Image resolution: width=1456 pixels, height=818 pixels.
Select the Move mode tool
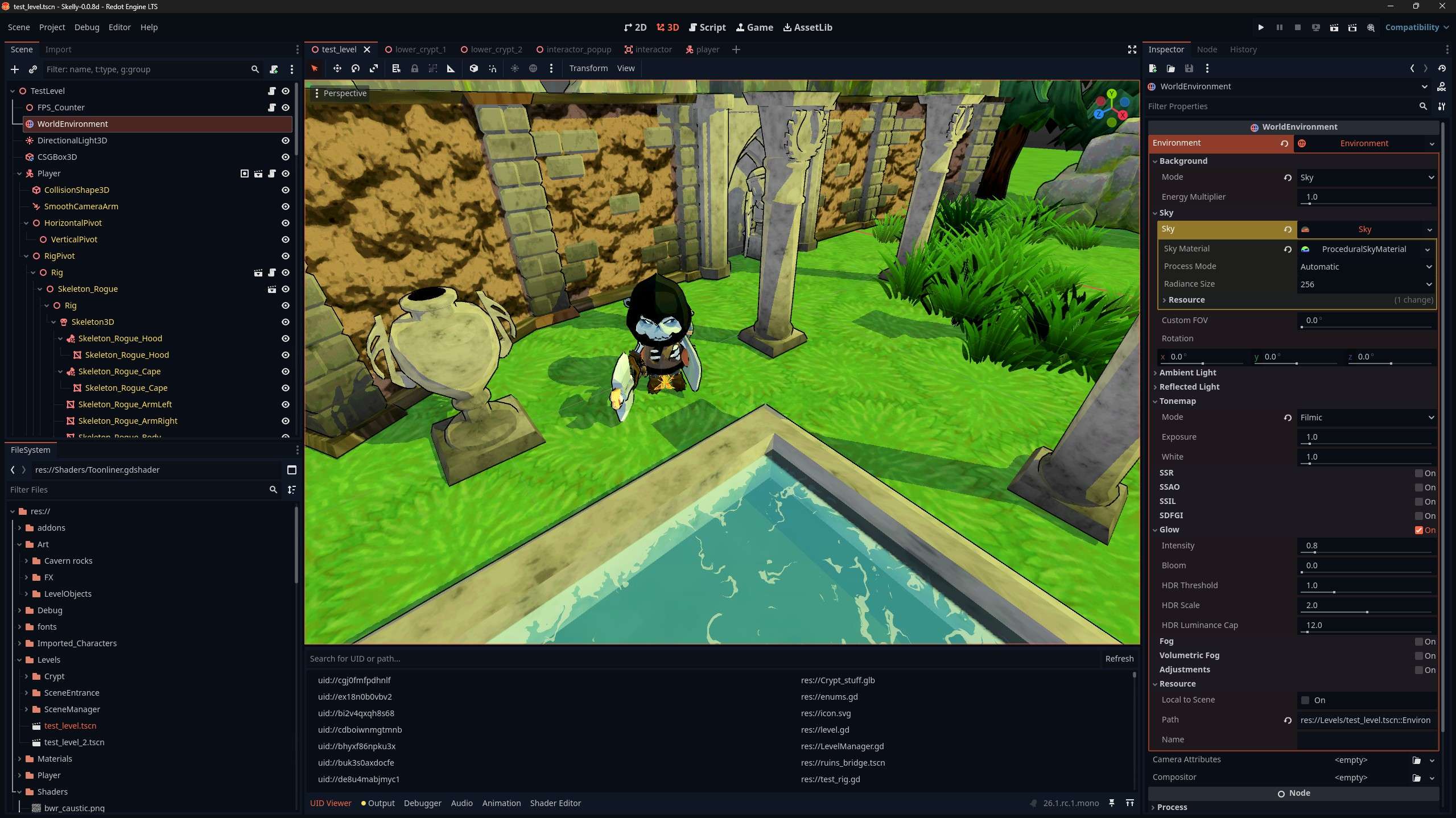point(337,68)
